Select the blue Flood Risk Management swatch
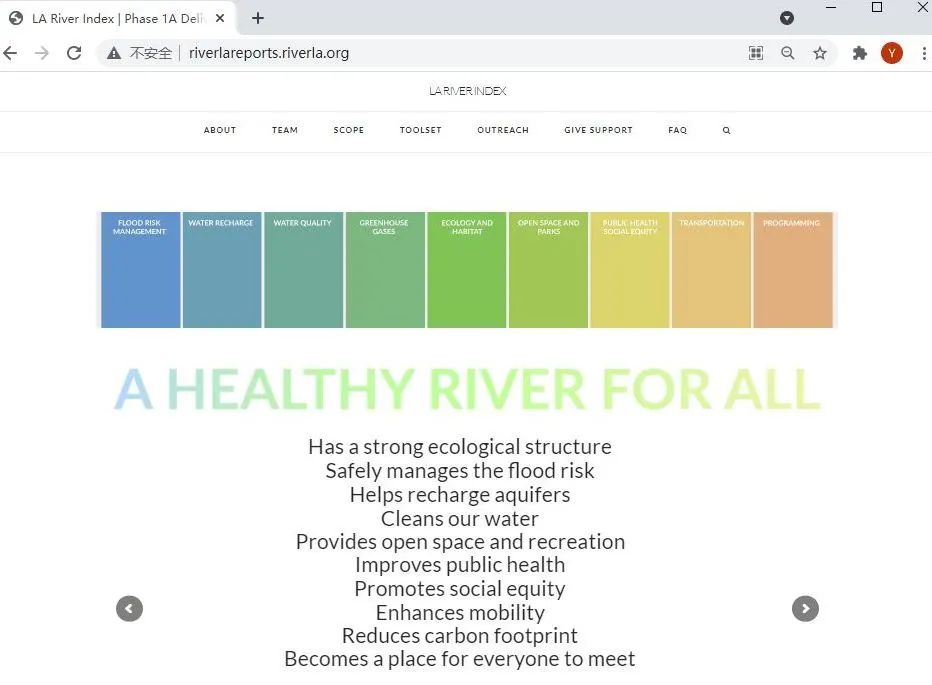This screenshot has height=685, width=932. click(140, 270)
